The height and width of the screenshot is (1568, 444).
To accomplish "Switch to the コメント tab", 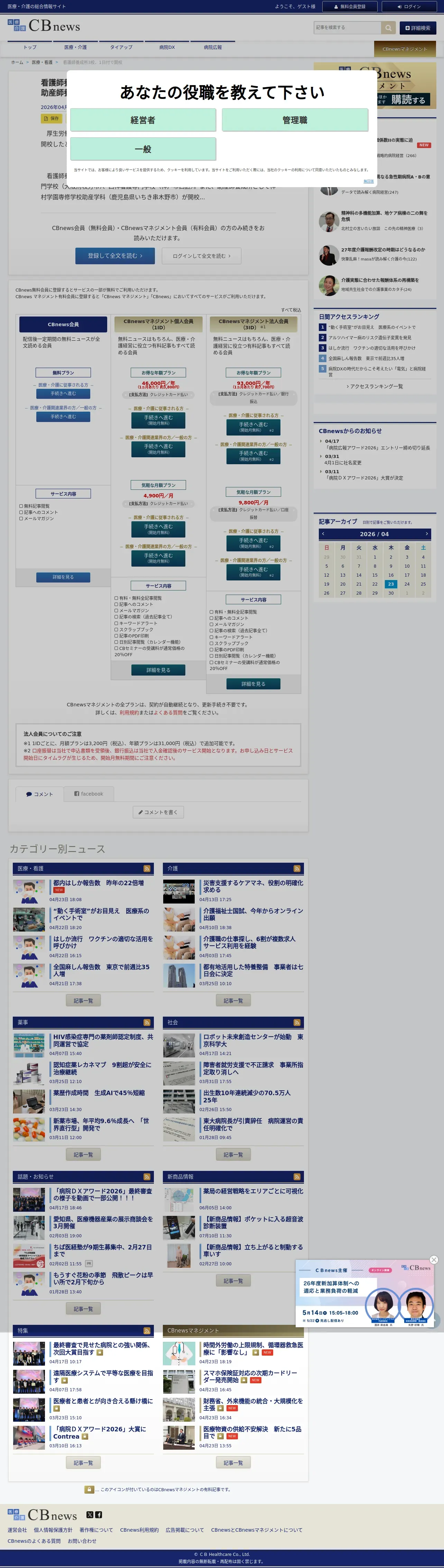I will pyautogui.click(x=39, y=794).
